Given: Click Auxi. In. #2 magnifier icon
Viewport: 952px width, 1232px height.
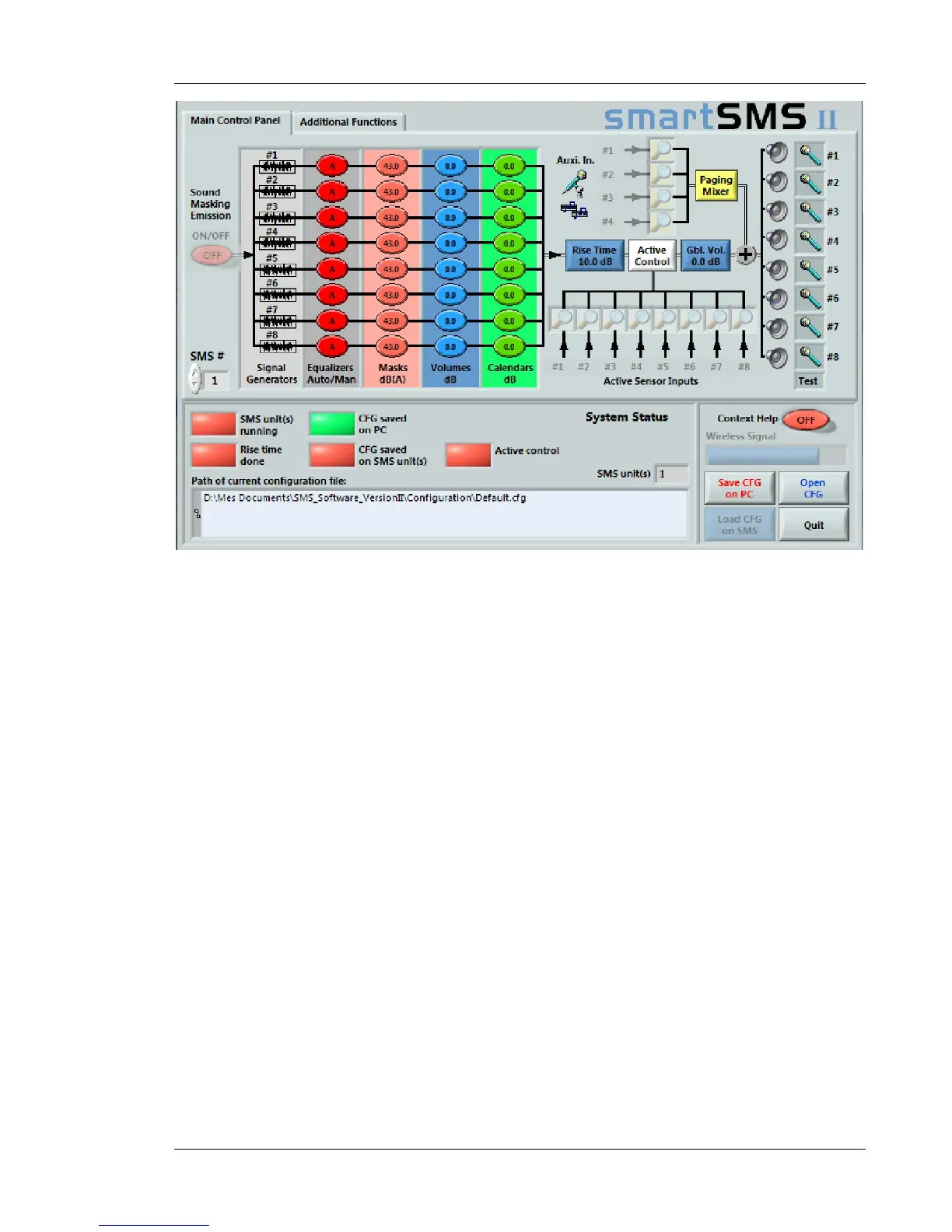Looking at the screenshot, I should [662, 173].
